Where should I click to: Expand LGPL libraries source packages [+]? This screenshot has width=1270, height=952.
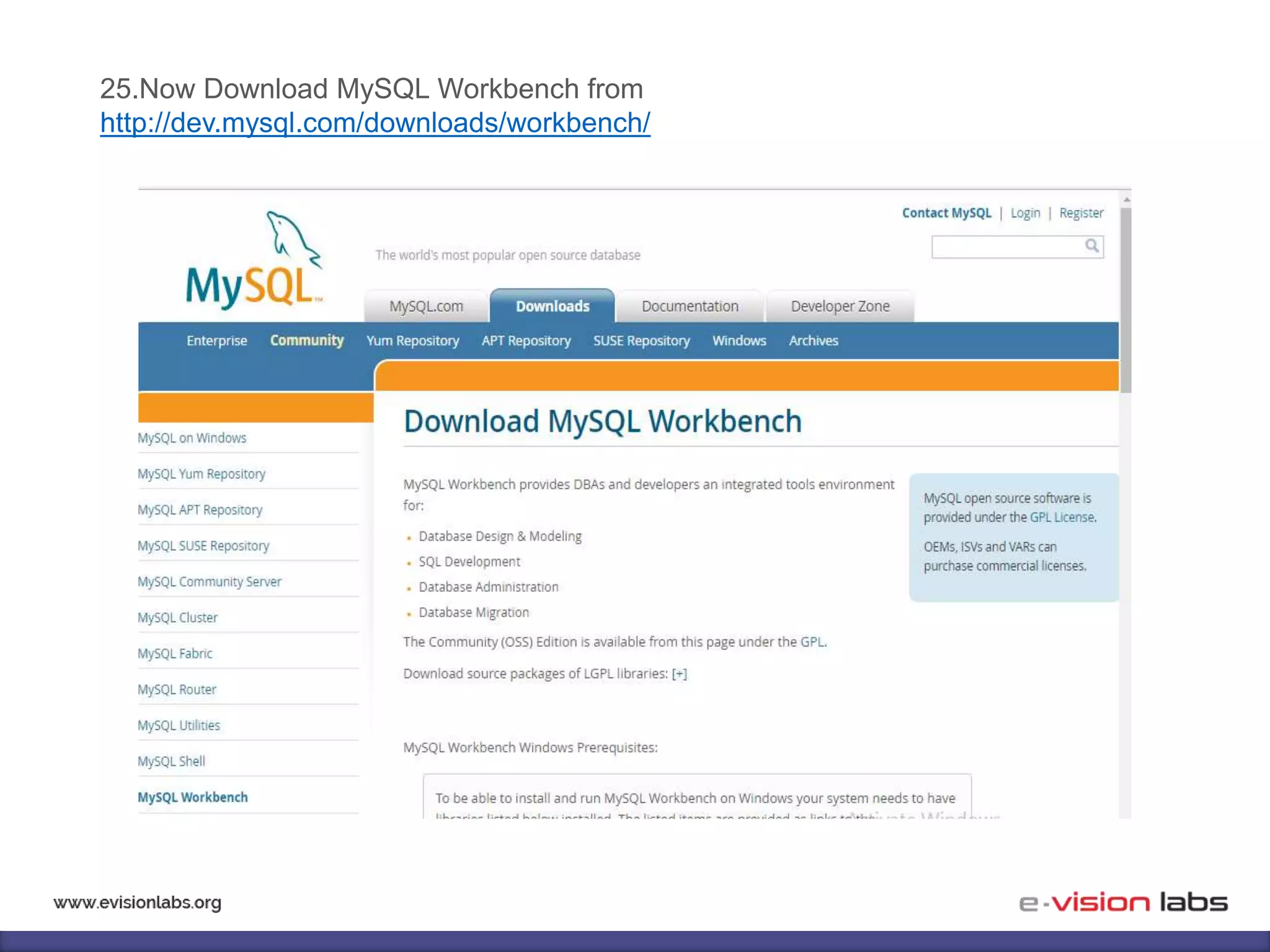(x=680, y=674)
